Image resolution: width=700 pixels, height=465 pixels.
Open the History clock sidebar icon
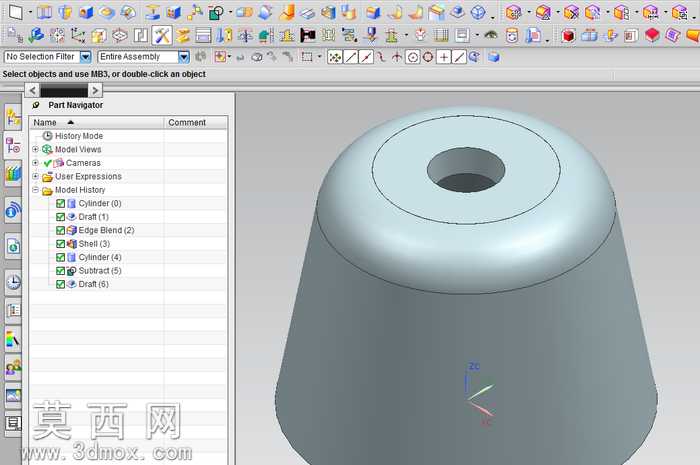click(x=13, y=282)
